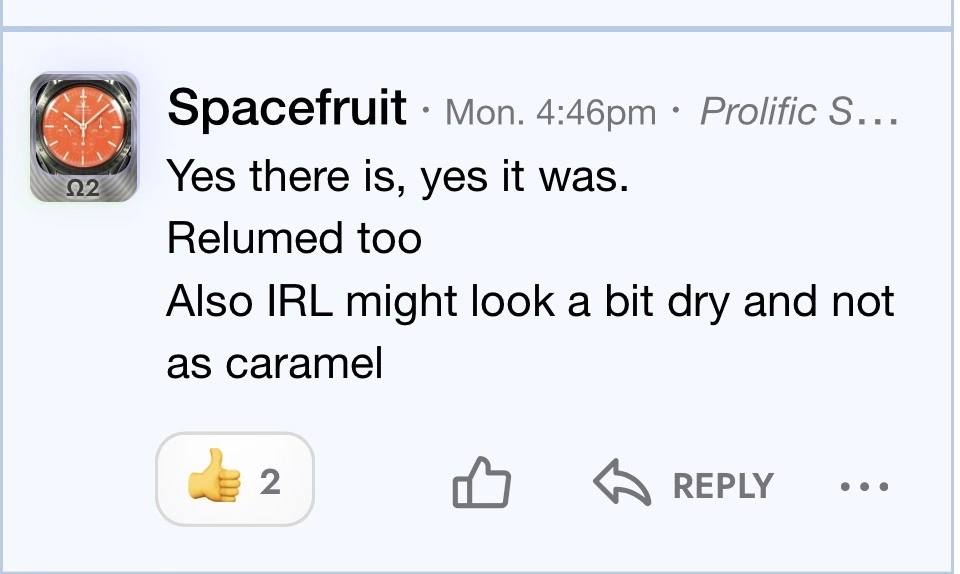Toggle the thumbs-up reaction pill with 2
Image resolution: width=960 pixels, height=574 pixels.
click(235, 479)
